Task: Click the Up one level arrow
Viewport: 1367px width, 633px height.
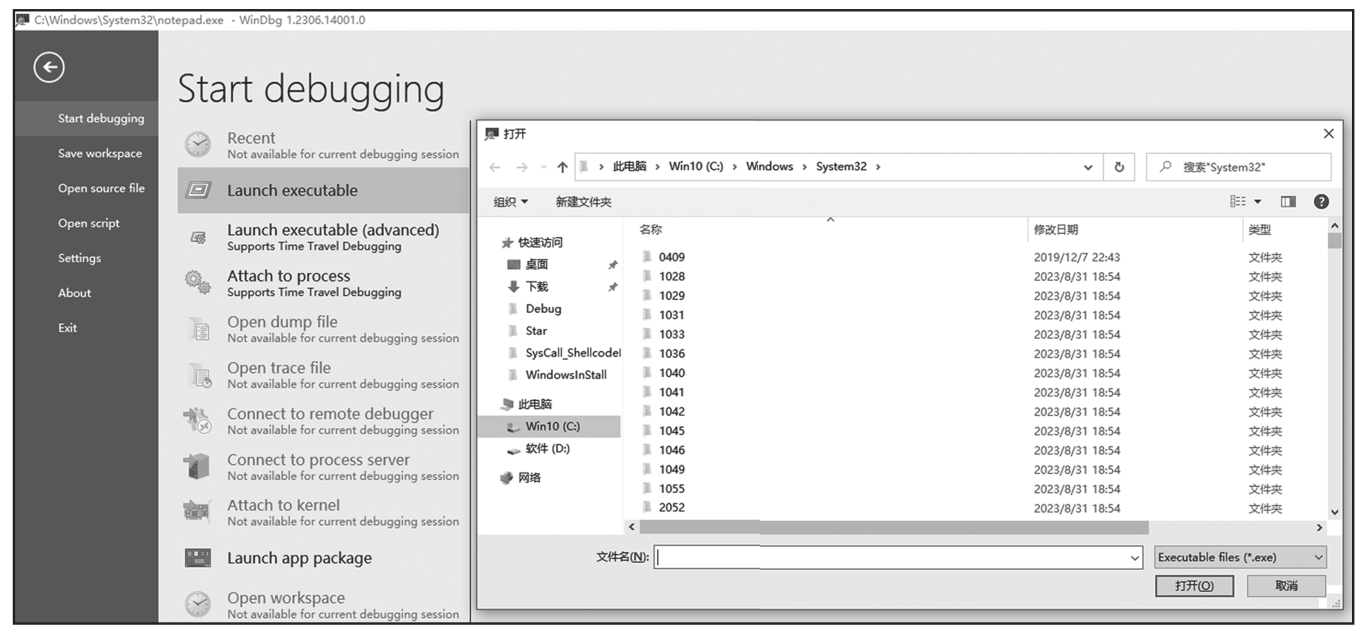Action: (562, 167)
